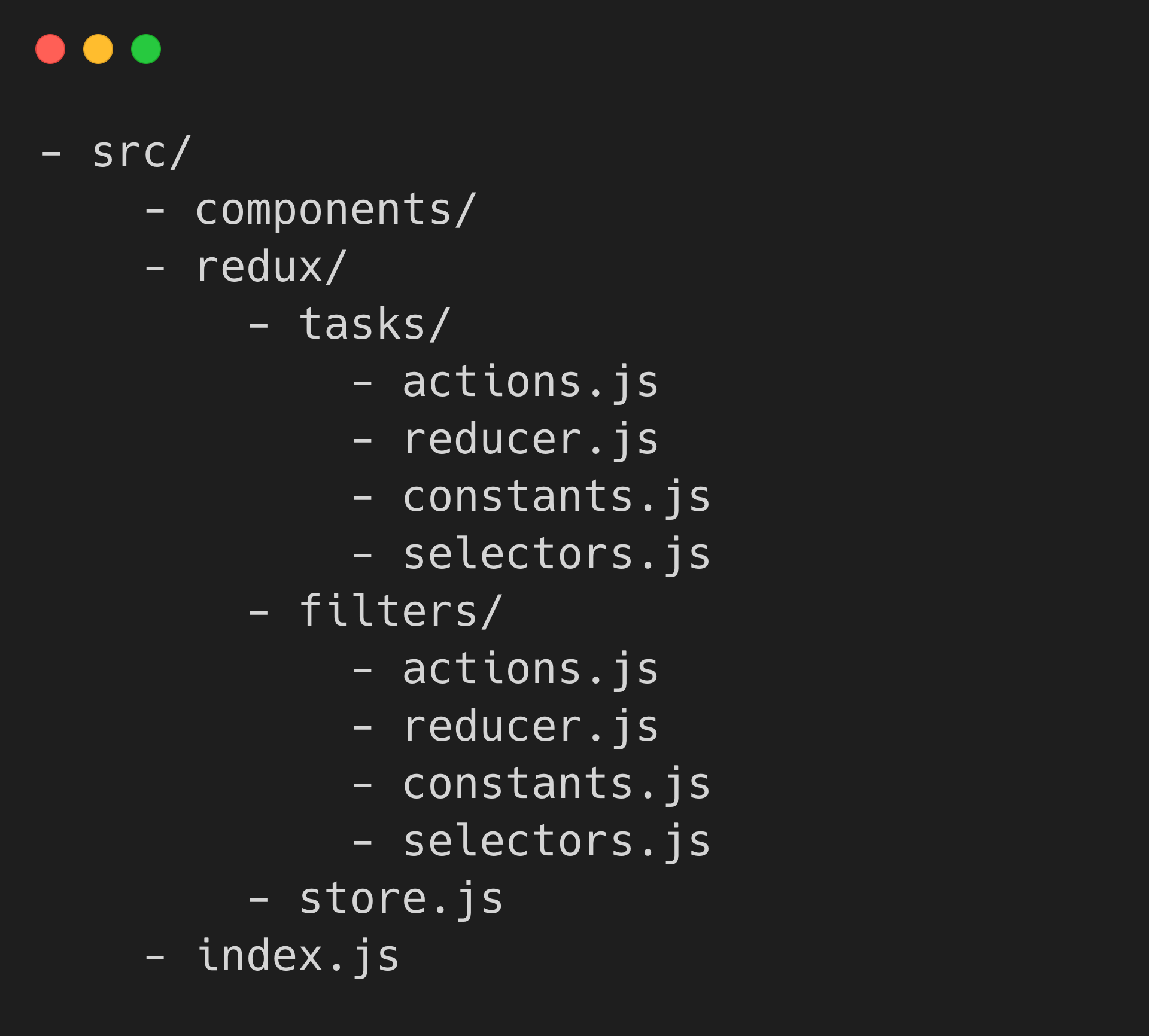Open reducer.js under the filters folder
The image size is (1149, 1036).
tap(530, 726)
